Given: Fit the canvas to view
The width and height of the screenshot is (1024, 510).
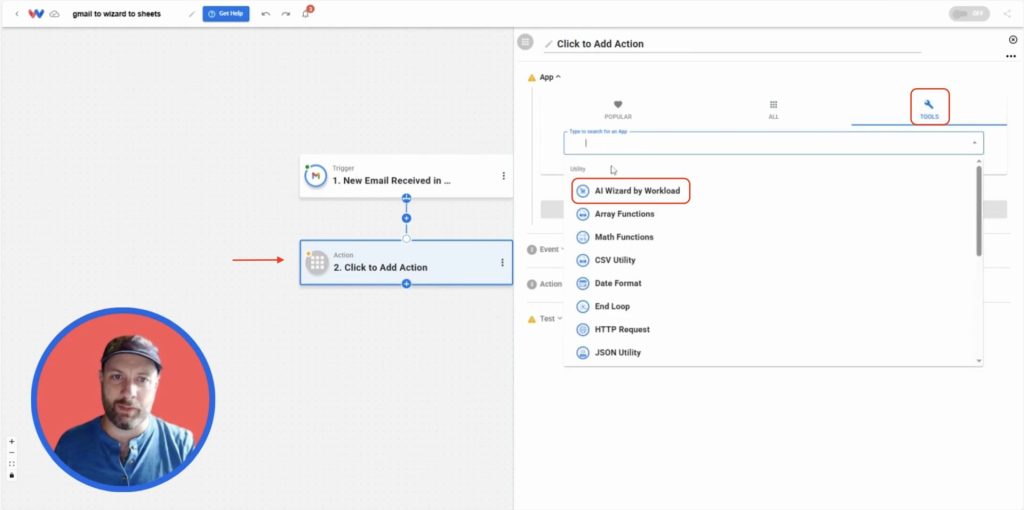Looking at the screenshot, I should pyautogui.click(x=12, y=464).
